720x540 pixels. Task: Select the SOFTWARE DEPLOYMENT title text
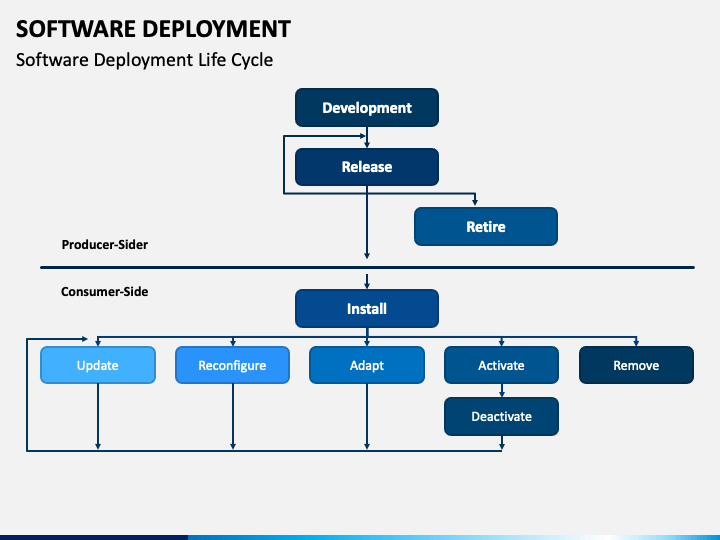pyautogui.click(x=153, y=29)
